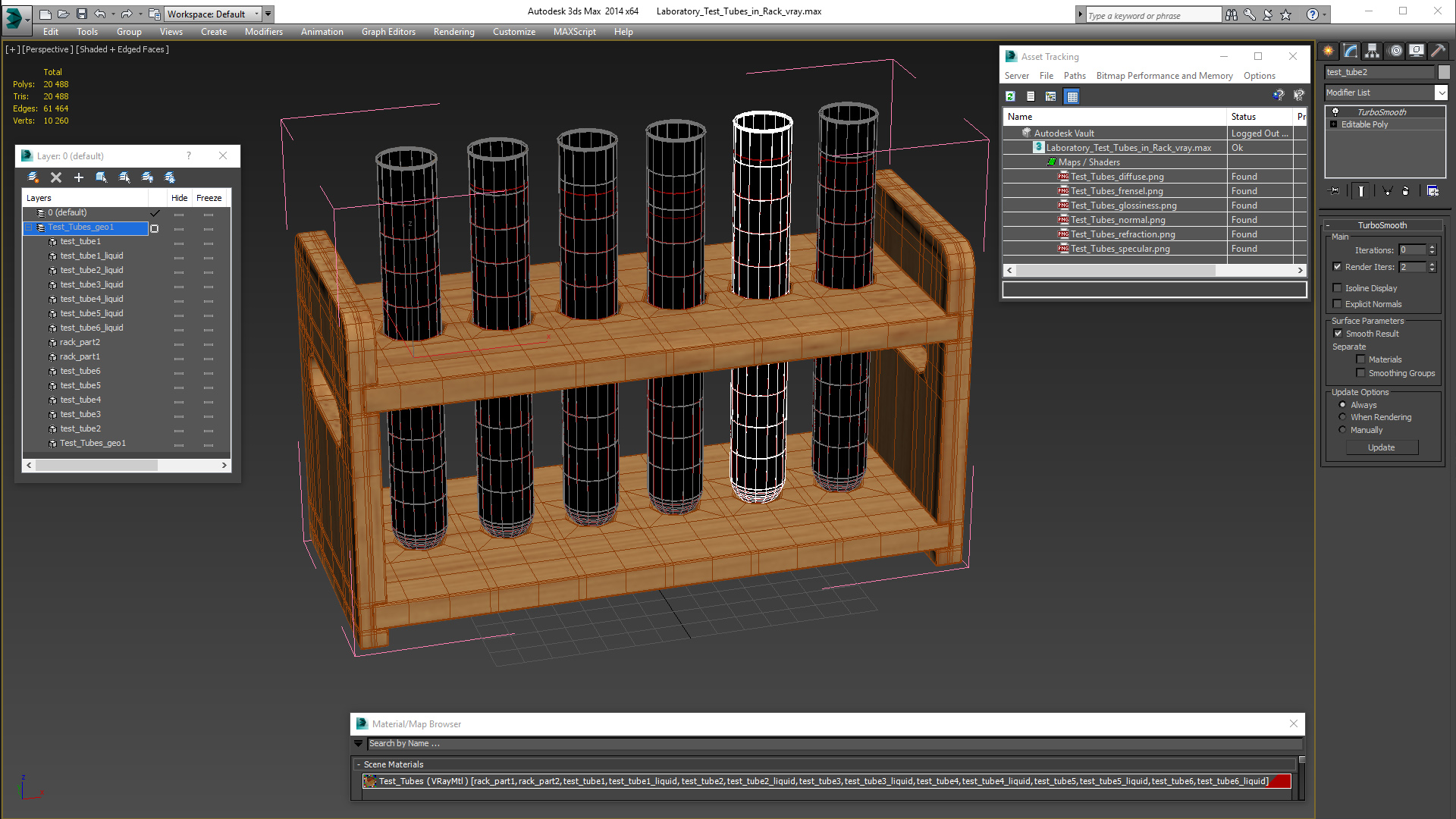Collapse the Test_Tubes_geo1 layer tree
This screenshot has height=819, width=1456.
point(29,227)
